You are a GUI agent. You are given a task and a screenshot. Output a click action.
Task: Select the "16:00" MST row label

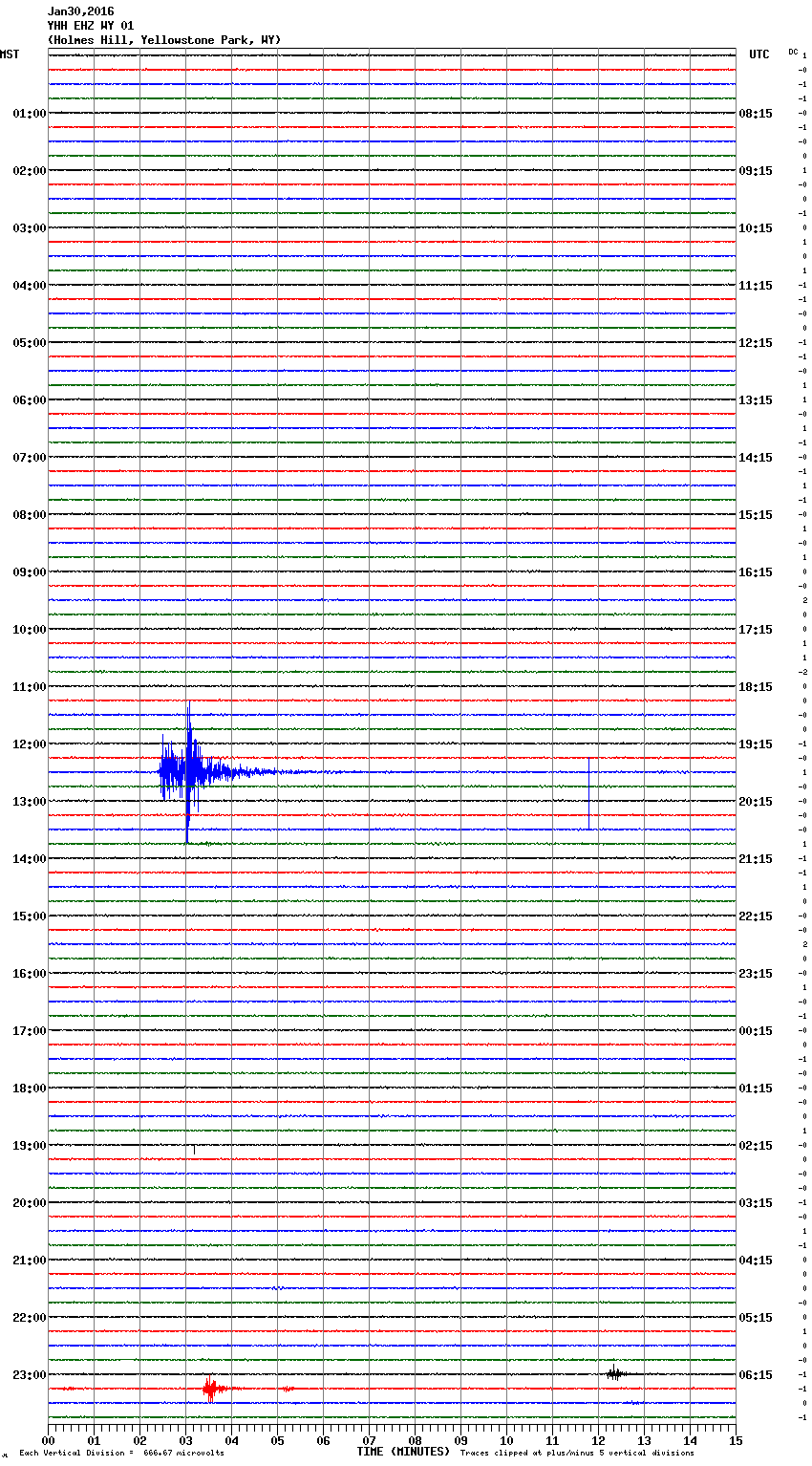click(29, 974)
